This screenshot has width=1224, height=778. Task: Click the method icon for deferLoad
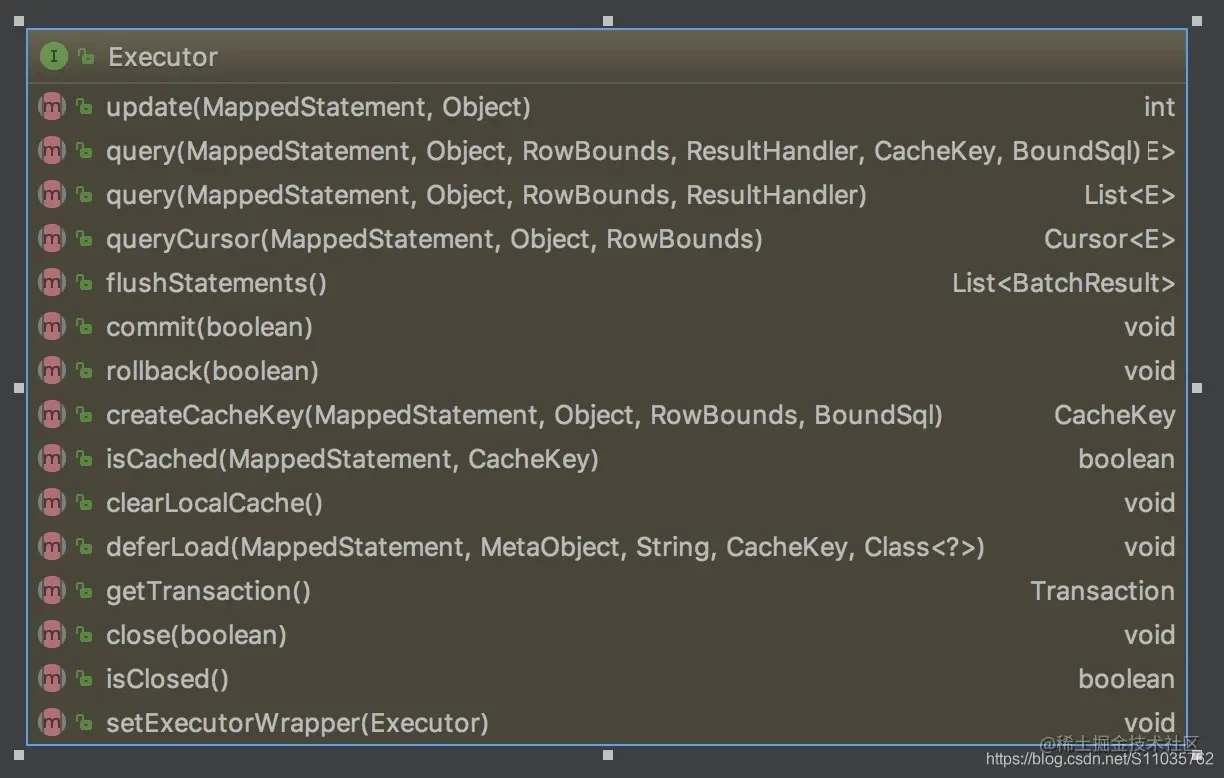[x=52, y=547]
